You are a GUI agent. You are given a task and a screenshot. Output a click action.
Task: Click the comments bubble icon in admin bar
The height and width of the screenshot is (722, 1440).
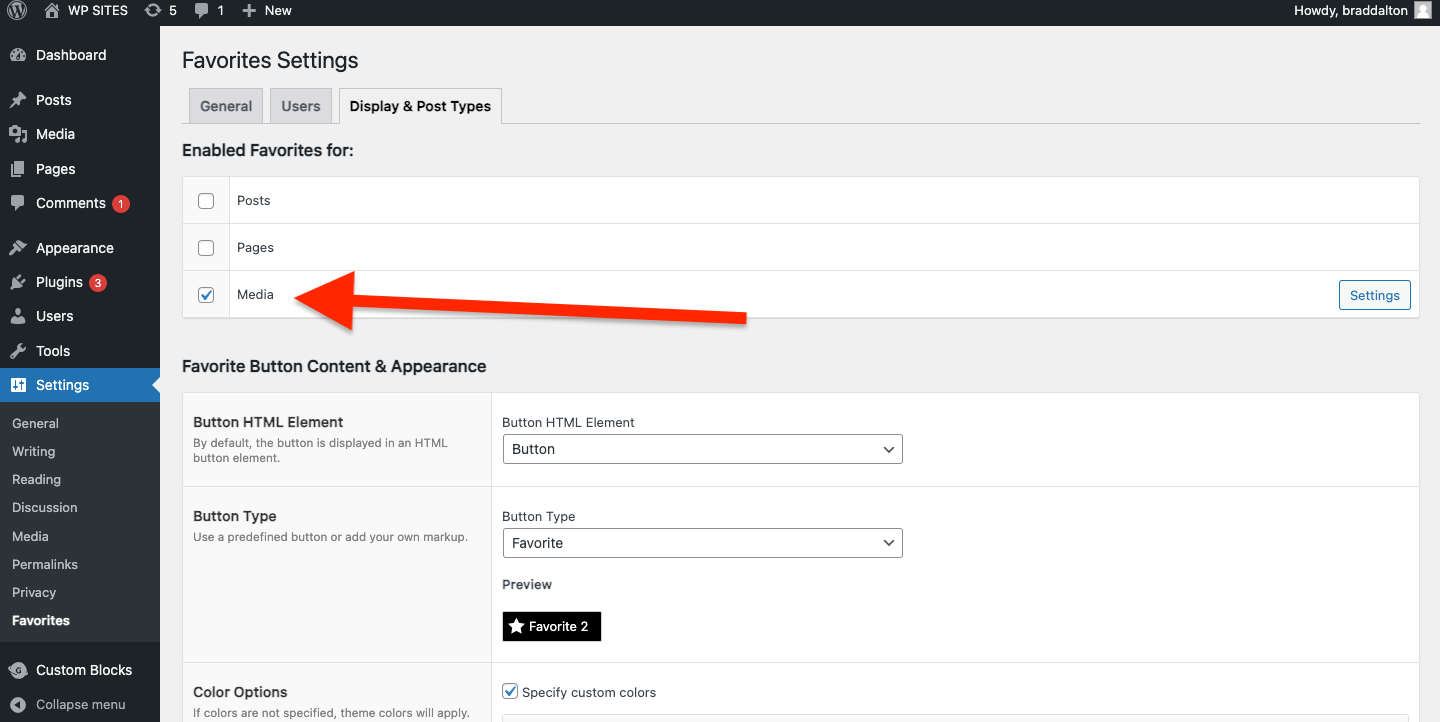[203, 10]
